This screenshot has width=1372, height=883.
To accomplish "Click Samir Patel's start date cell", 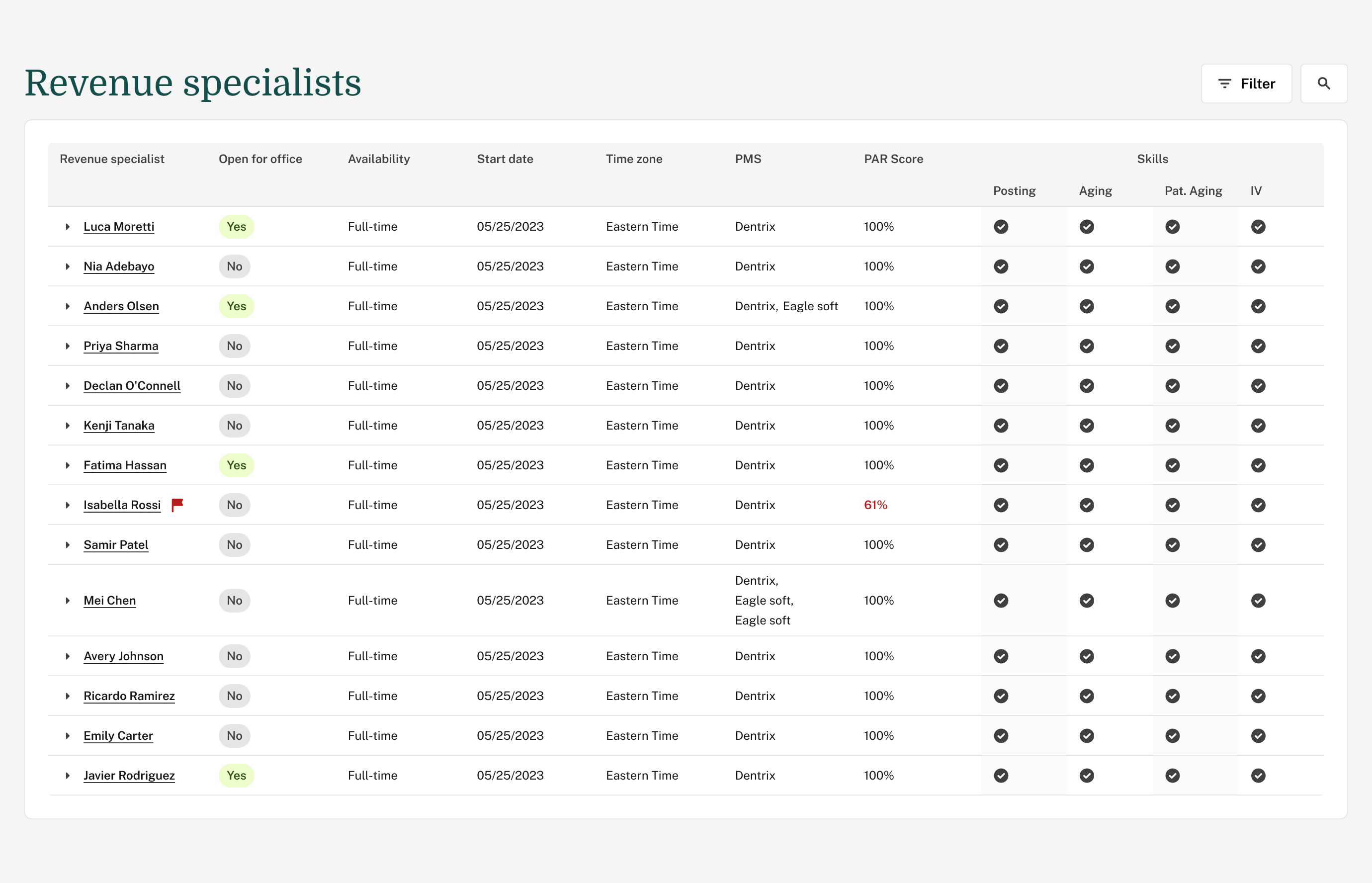I will 511,545.
